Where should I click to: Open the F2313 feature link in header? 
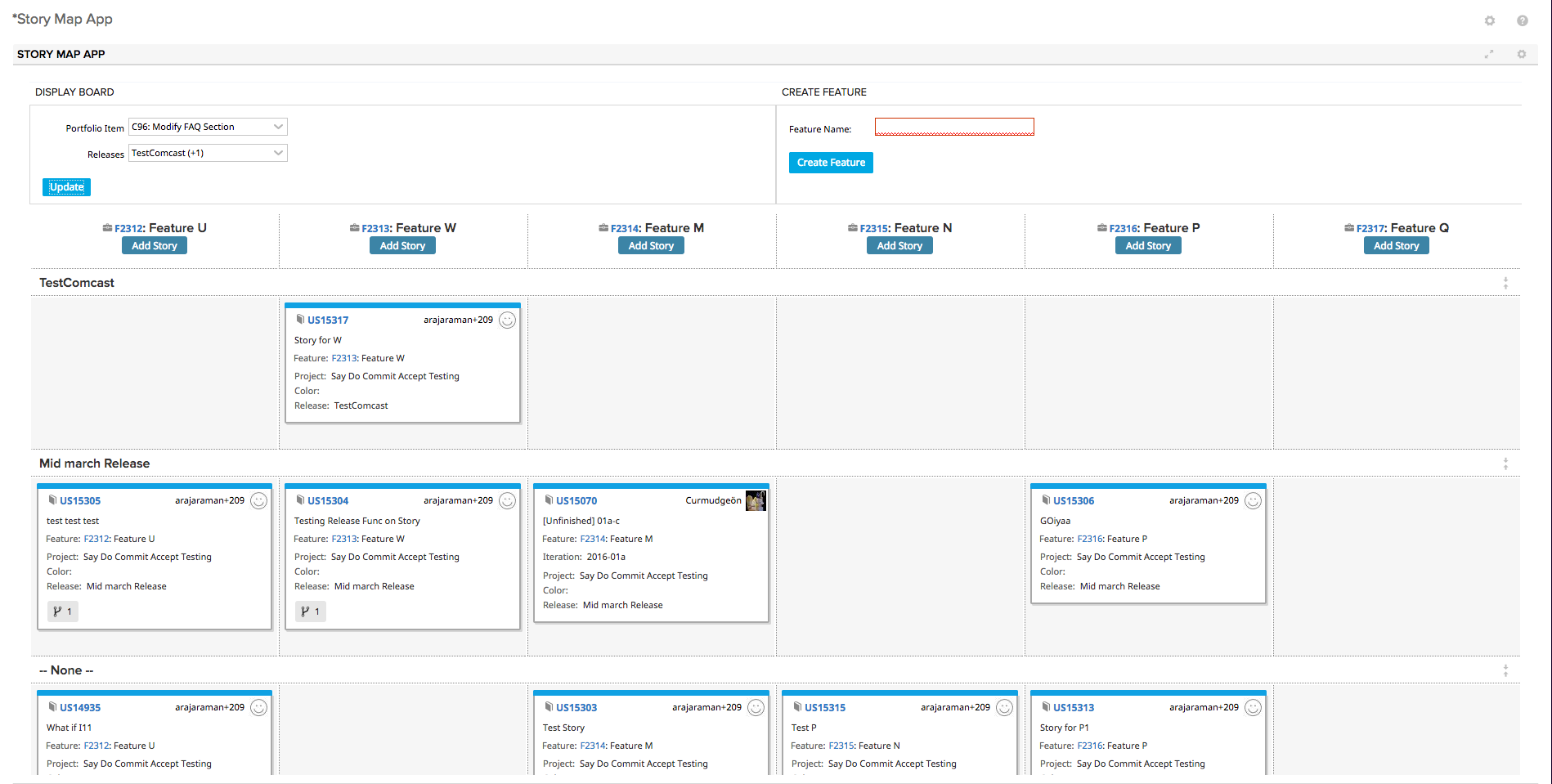375,229
